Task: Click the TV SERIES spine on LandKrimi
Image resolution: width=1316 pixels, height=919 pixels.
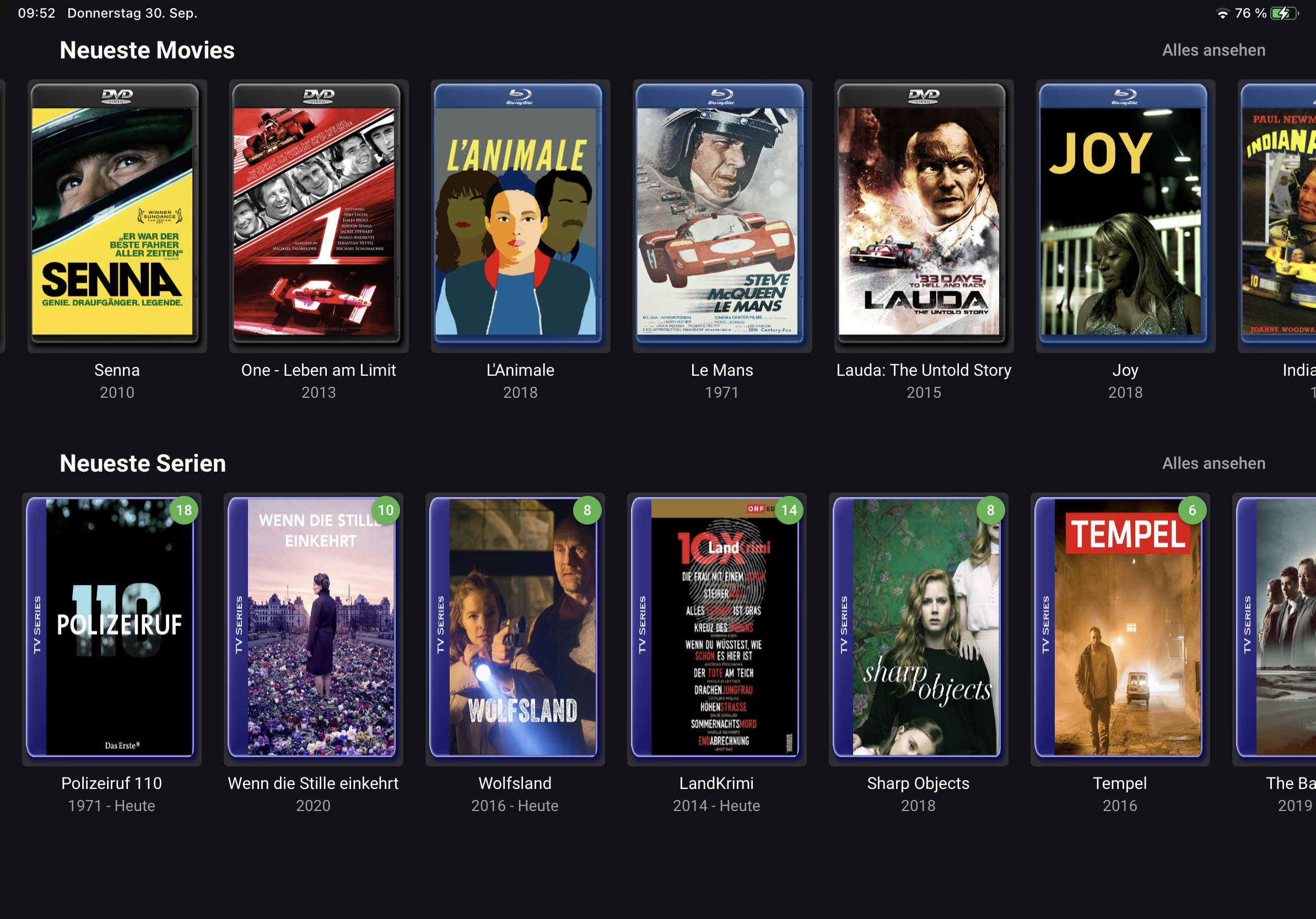Action: [642, 624]
